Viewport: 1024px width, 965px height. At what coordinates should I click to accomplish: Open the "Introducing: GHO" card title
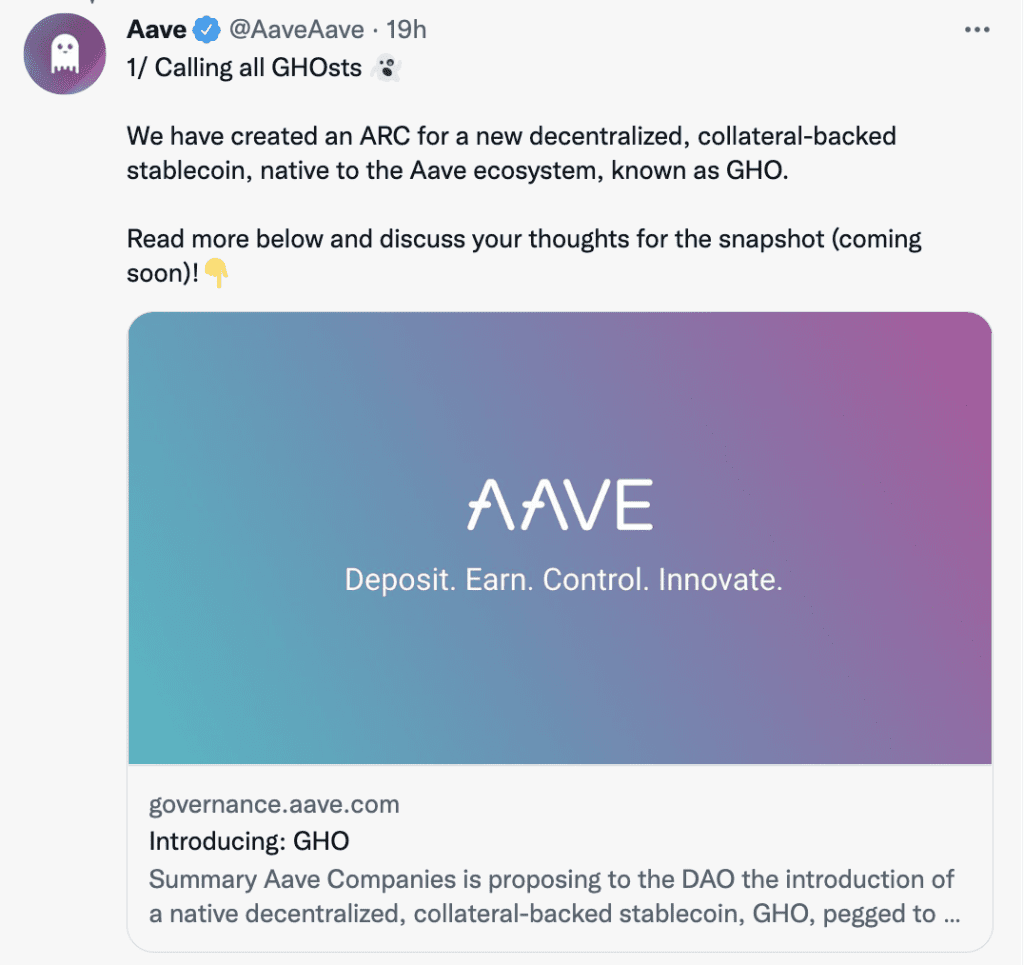click(249, 841)
